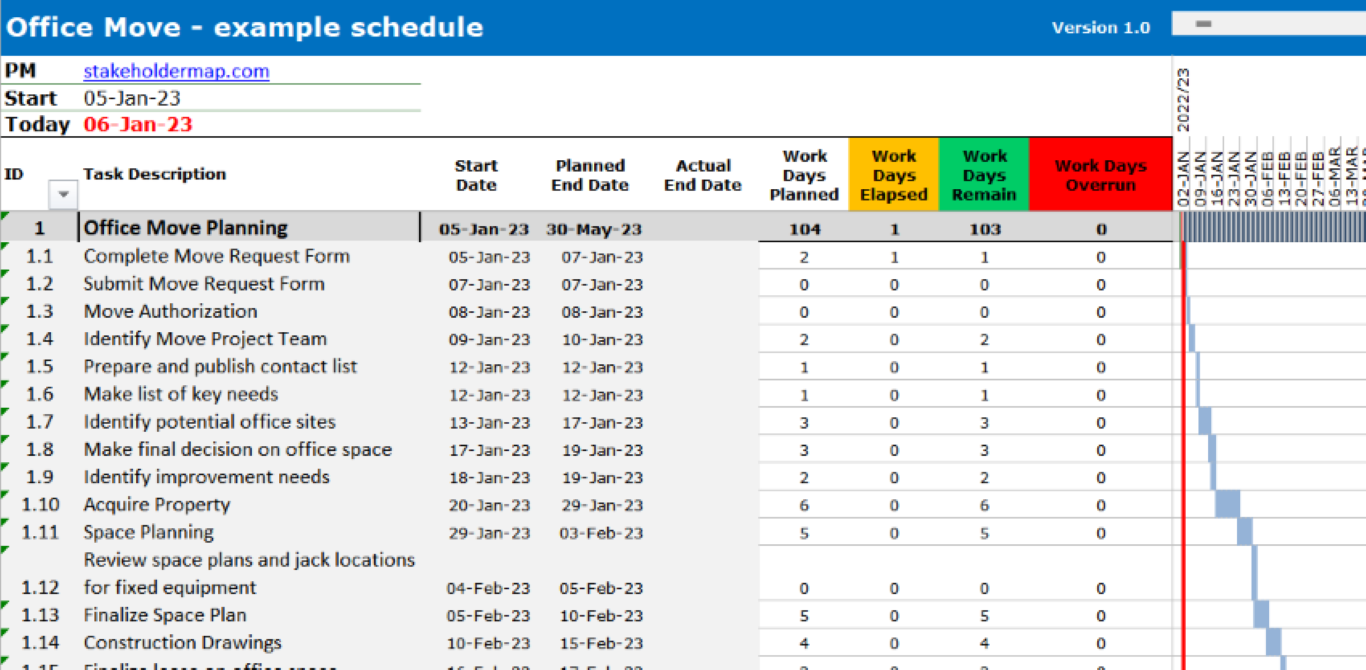Click the Version 1.0 label in the title bar
1366x670 pixels.
click(x=1101, y=28)
